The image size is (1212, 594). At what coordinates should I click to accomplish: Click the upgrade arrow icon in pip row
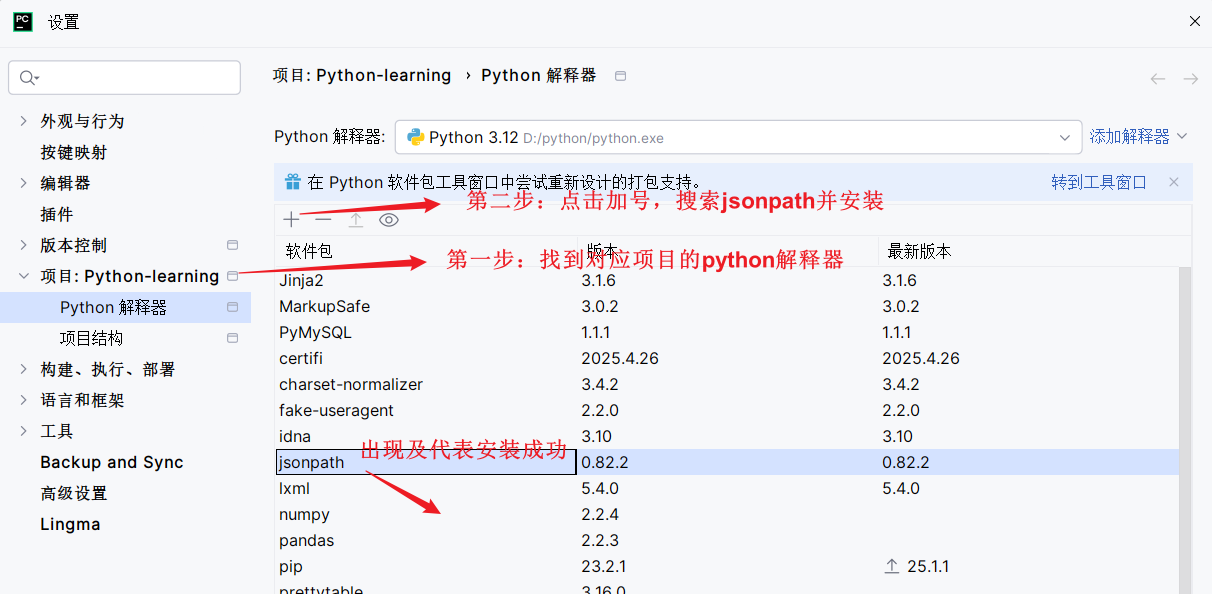[x=892, y=566]
